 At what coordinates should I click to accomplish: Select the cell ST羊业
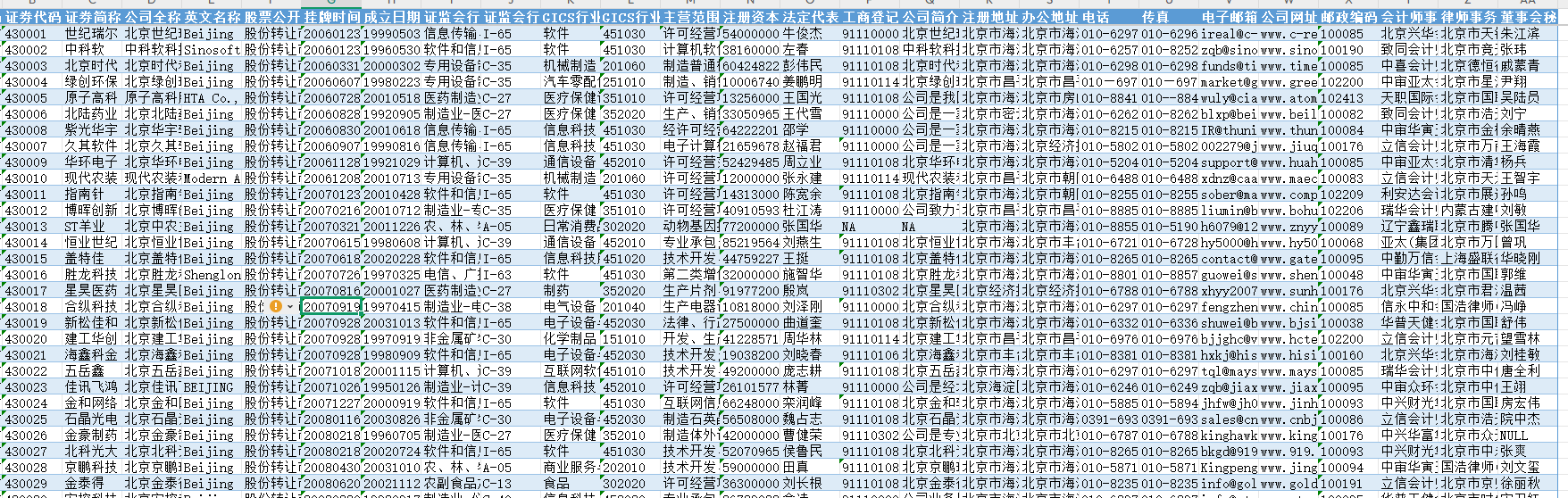pyautogui.click(x=93, y=226)
